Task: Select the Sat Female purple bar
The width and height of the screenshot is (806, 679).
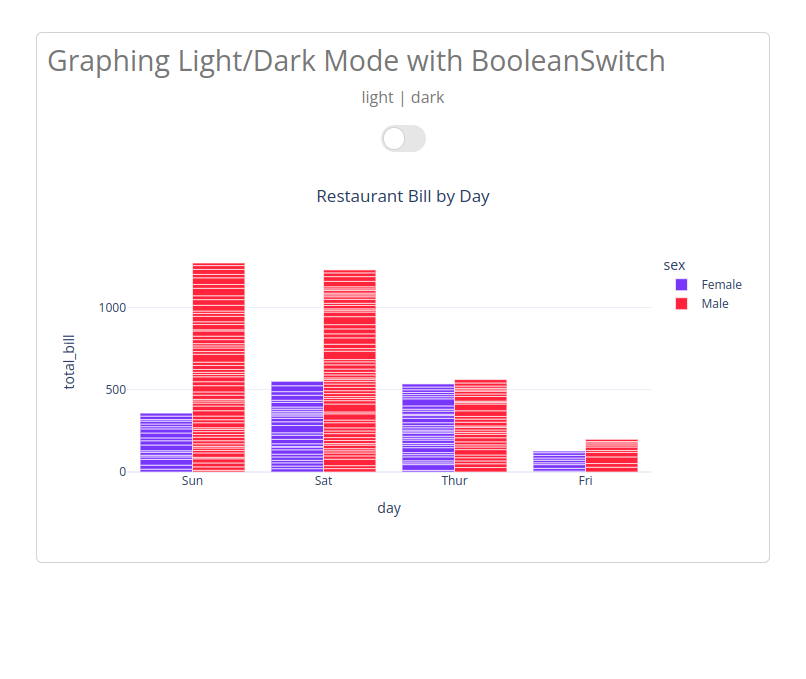Action: [x=297, y=427]
